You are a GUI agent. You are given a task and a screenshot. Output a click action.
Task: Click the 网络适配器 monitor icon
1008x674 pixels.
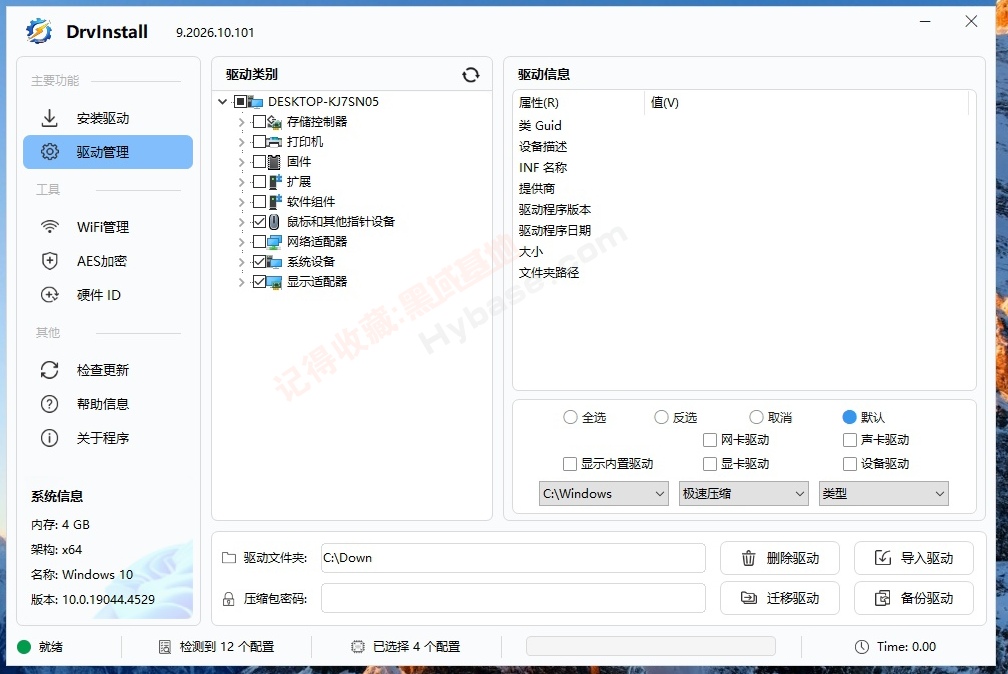[x=274, y=242]
